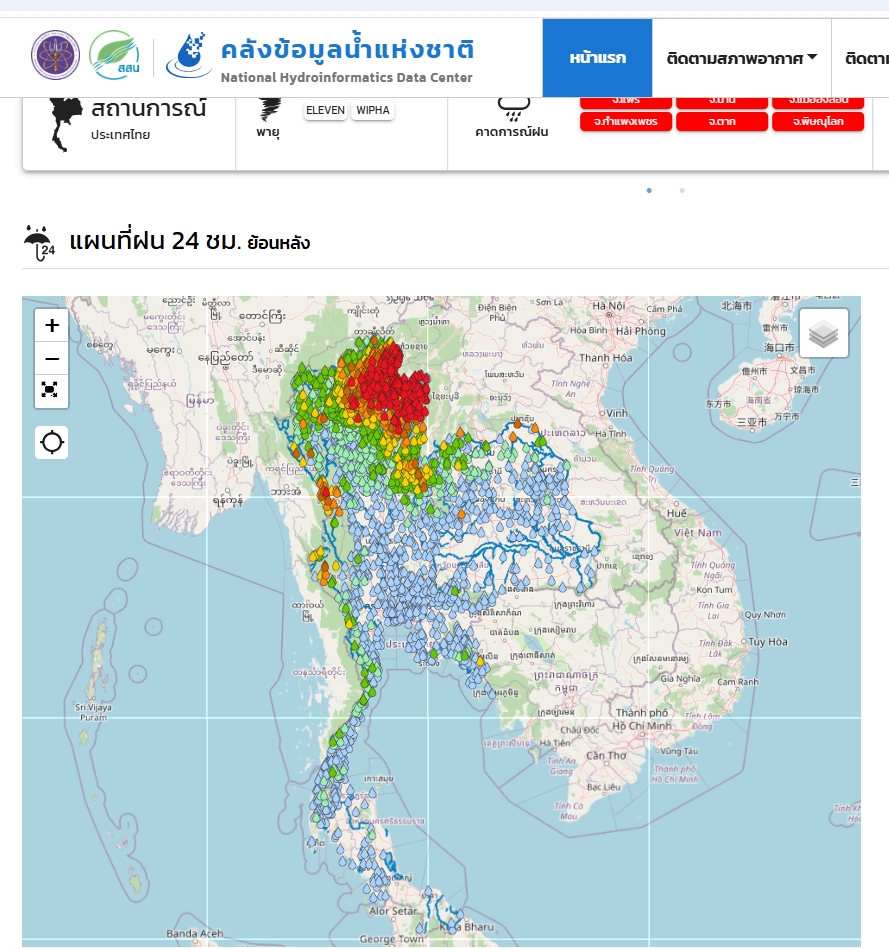This screenshot has height=948, width=889.
Task: Select the หน้าแรก home tab
Action: point(597,58)
